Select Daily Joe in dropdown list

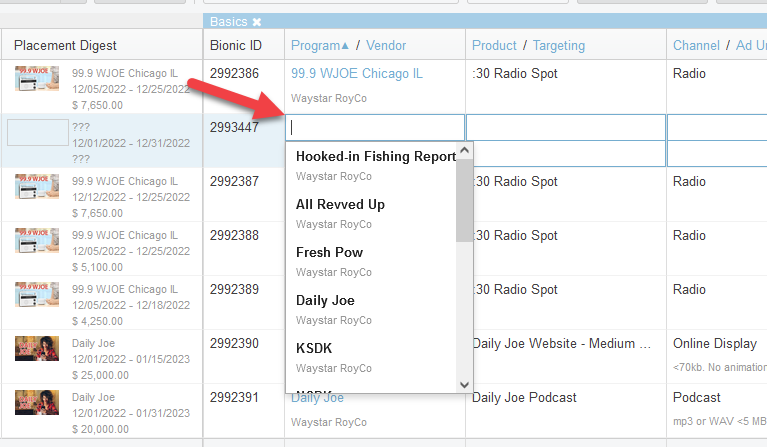325,300
